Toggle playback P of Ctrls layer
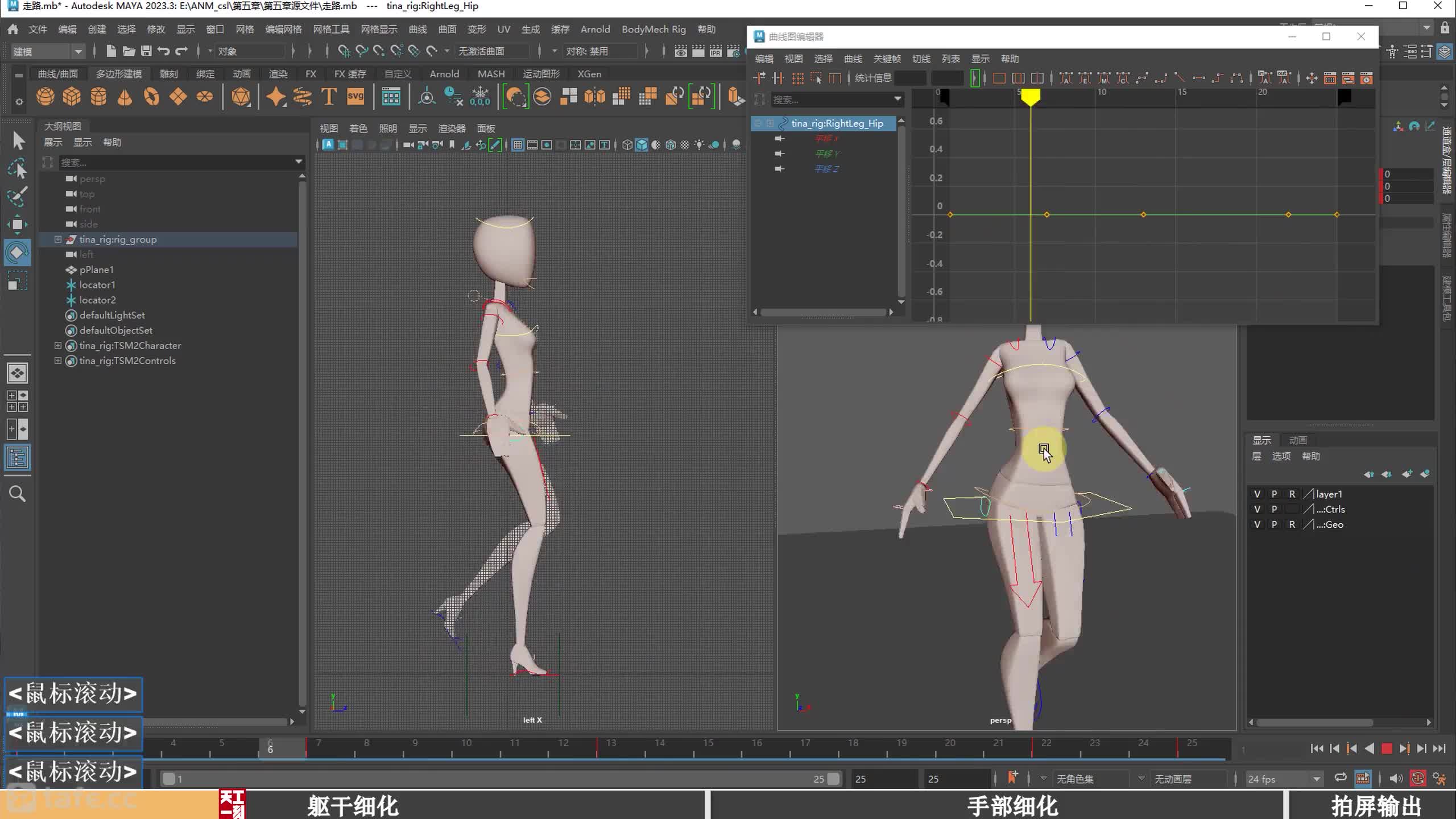The height and width of the screenshot is (819, 1456). click(x=1275, y=510)
